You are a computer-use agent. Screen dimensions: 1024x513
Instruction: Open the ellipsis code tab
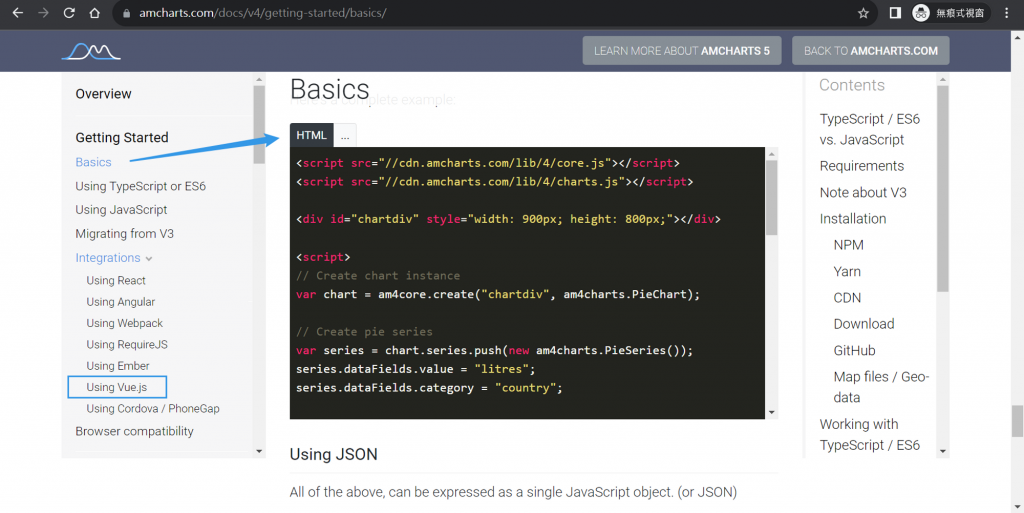coord(345,136)
